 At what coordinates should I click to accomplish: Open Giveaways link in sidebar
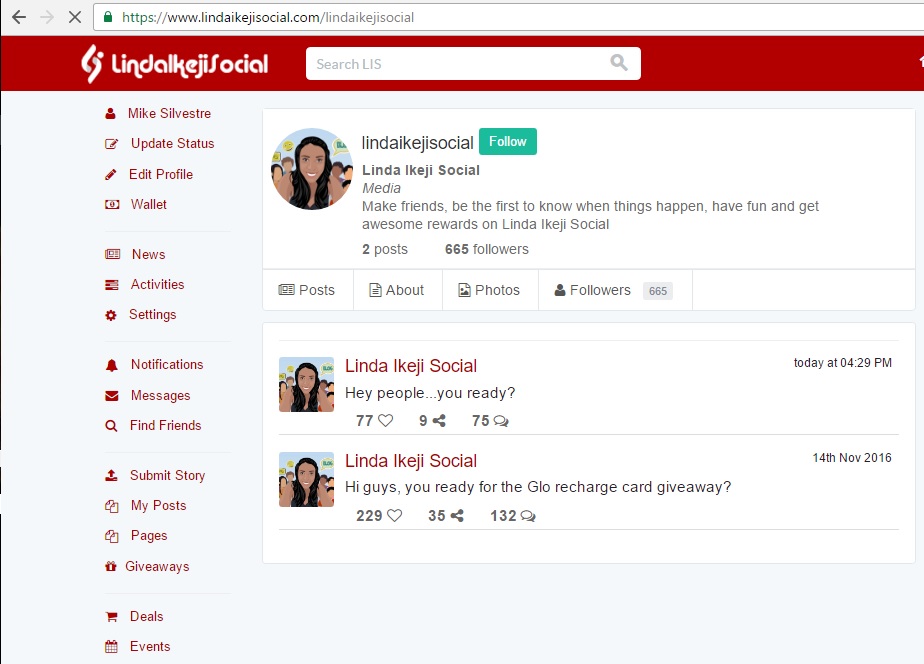[157, 566]
